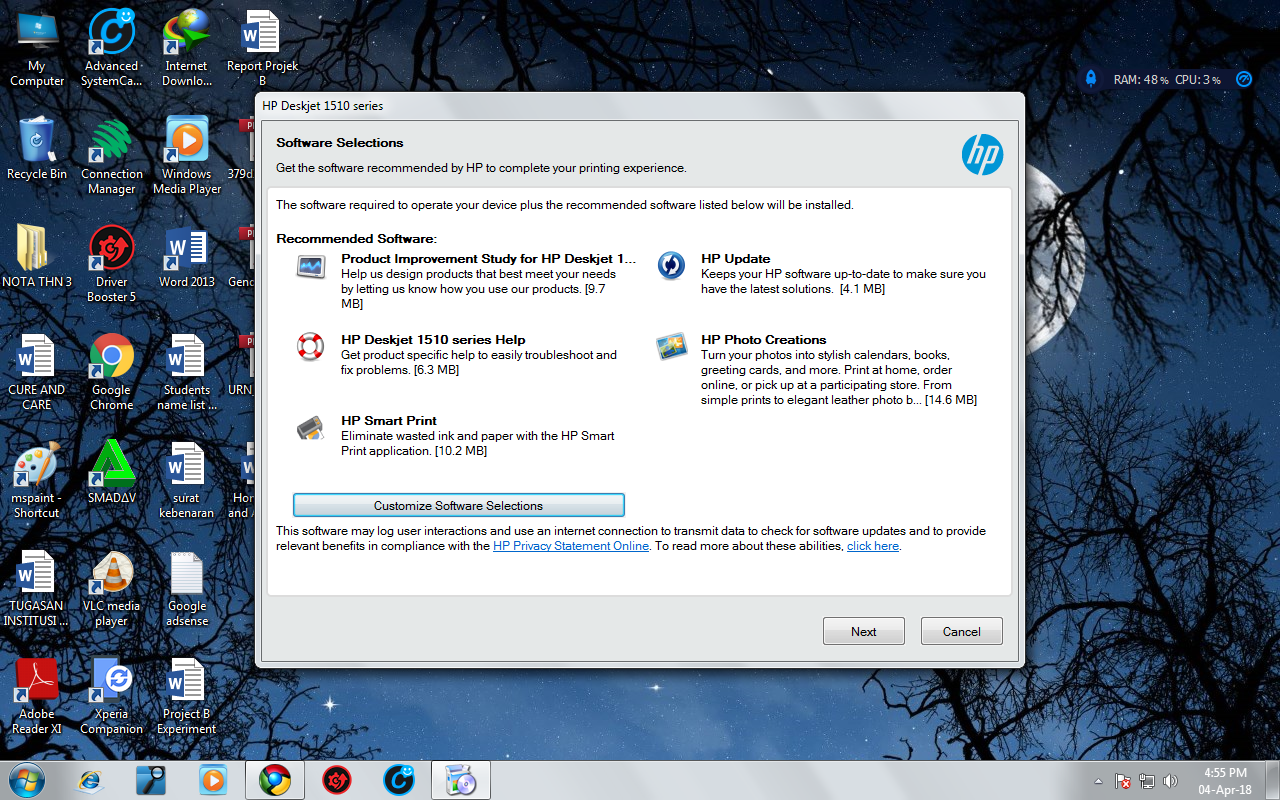Image resolution: width=1280 pixels, height=800 pixels.
Task: Select the Google adsense text file
Action: [x=187, y=588]
